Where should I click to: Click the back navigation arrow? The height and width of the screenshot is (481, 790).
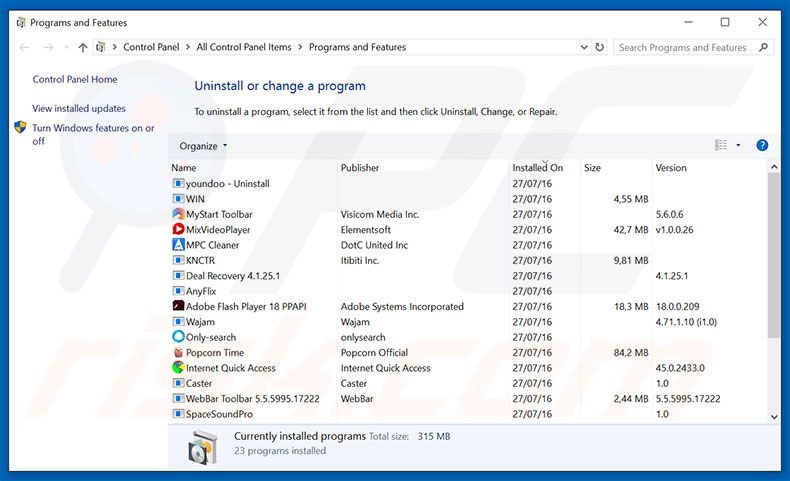(x=24, y=47)
